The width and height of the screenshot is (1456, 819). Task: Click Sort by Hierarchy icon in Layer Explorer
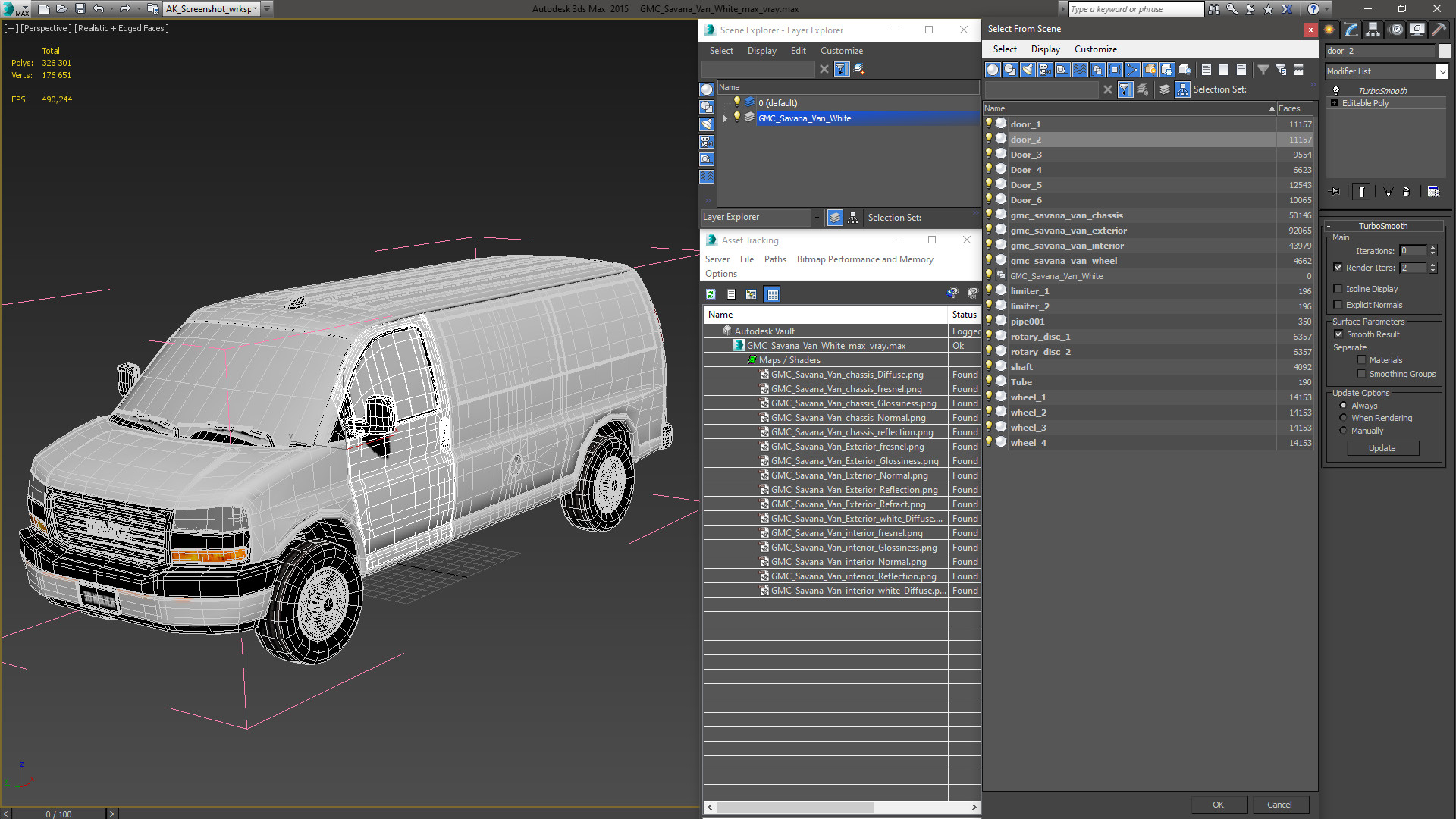pyautogui.click(x=852, y=218)
